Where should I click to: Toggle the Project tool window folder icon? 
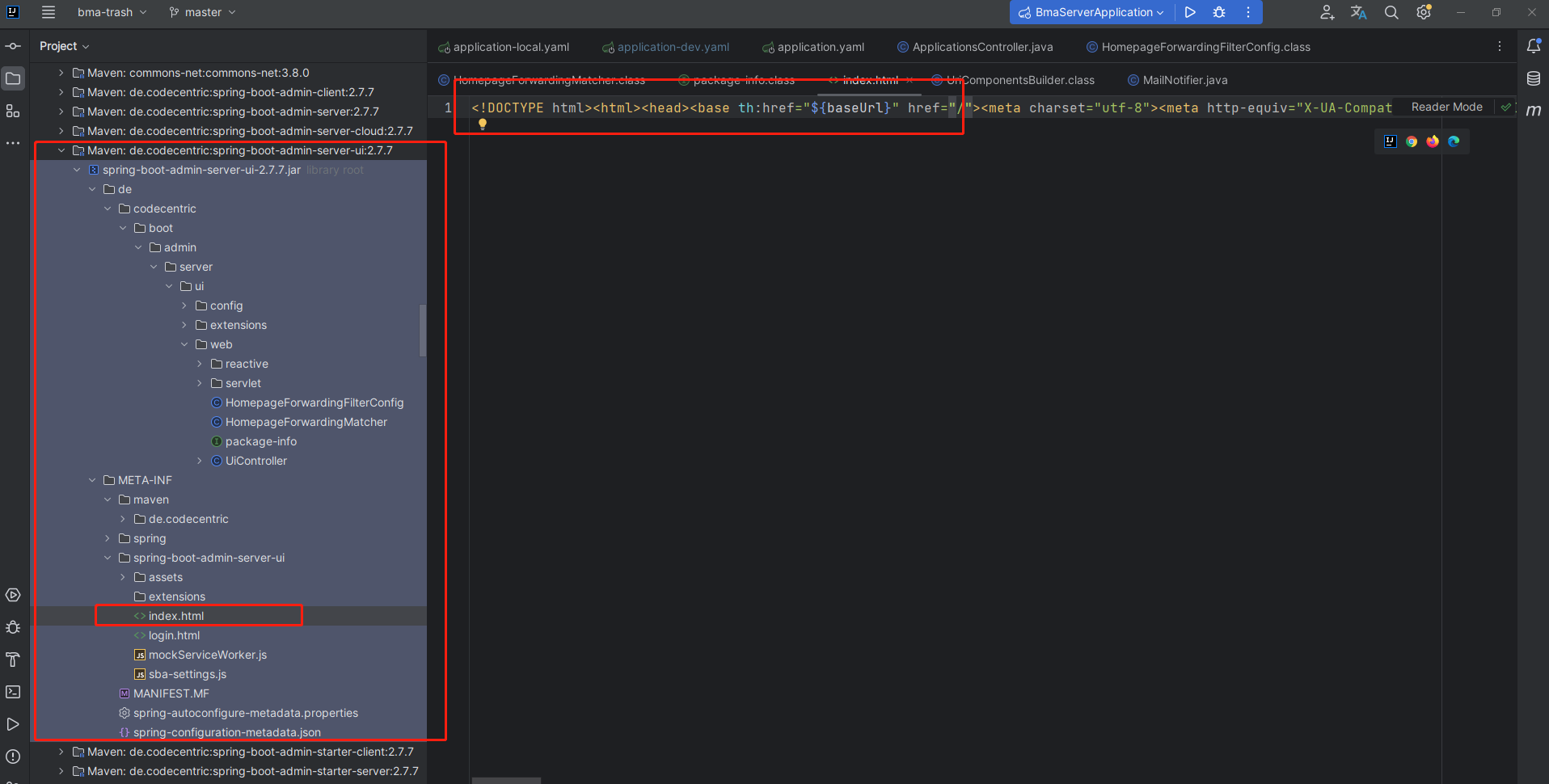click(13, 78)
